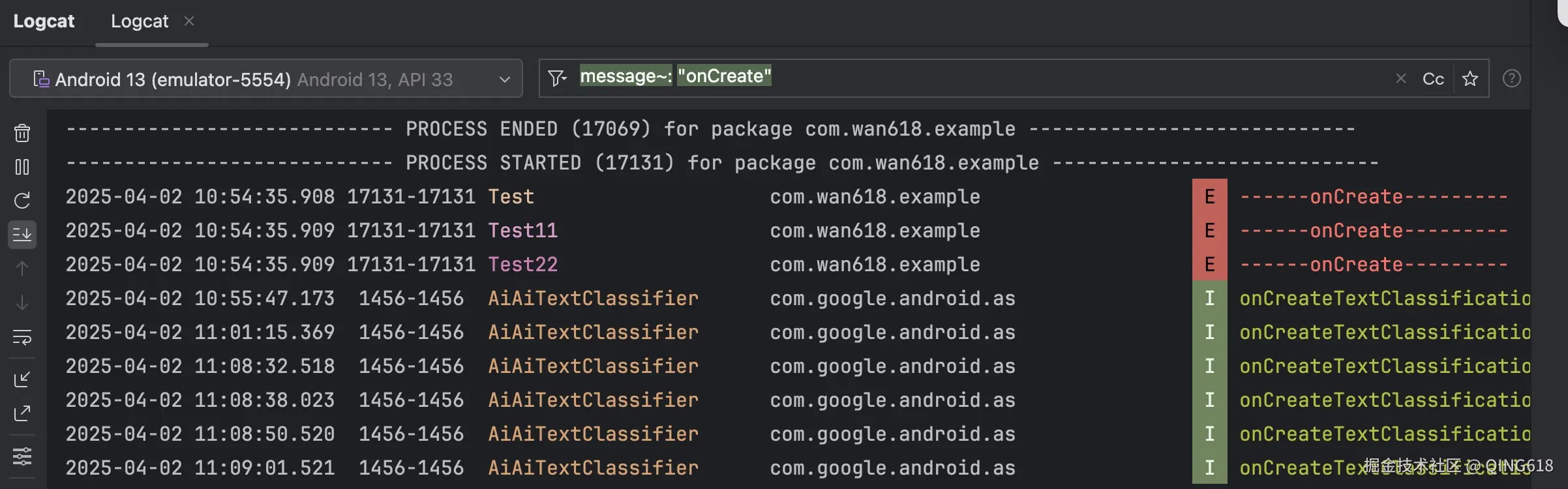The width and height of the screenshot is (1568, 489).
Task: Clear the filter text with X
Action: [1401, 79]
